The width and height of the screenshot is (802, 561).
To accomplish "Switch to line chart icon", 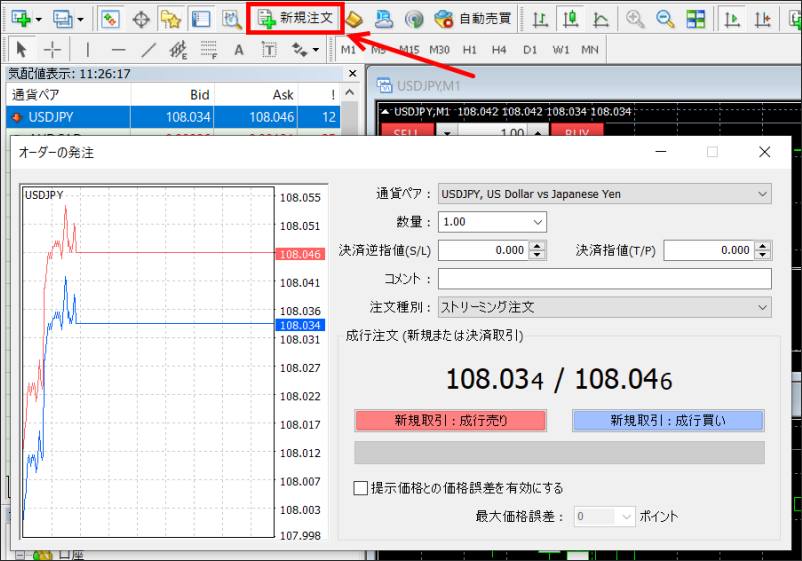I will pos(601,19).
